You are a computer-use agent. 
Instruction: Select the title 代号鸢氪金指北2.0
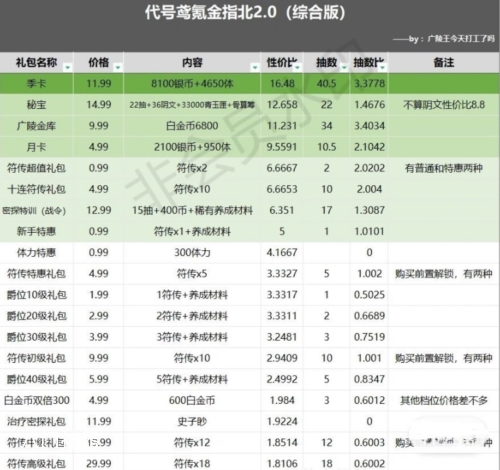pyautogui.click(x=211, y=13)
